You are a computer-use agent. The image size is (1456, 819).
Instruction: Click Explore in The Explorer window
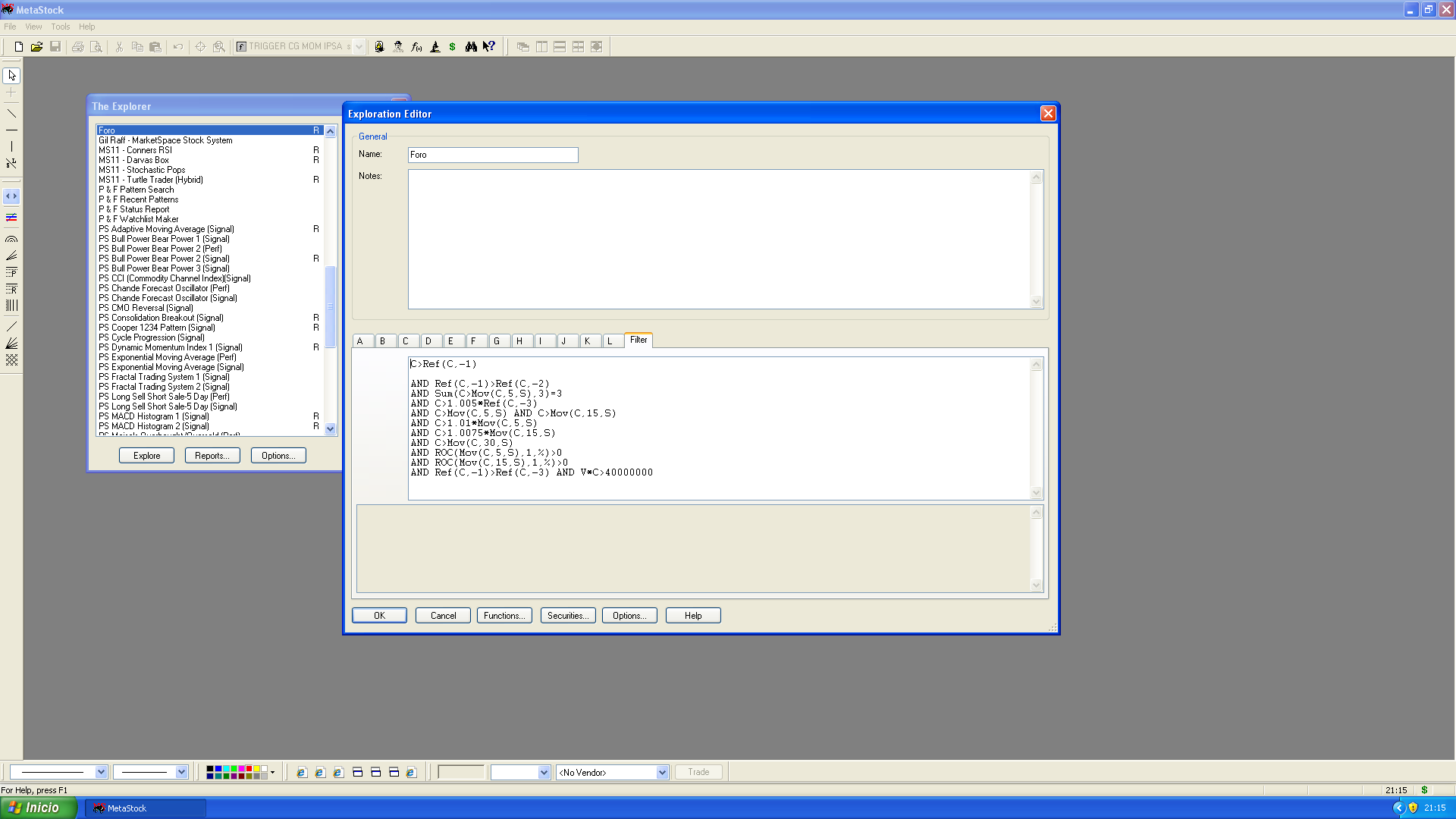[146, 456]
